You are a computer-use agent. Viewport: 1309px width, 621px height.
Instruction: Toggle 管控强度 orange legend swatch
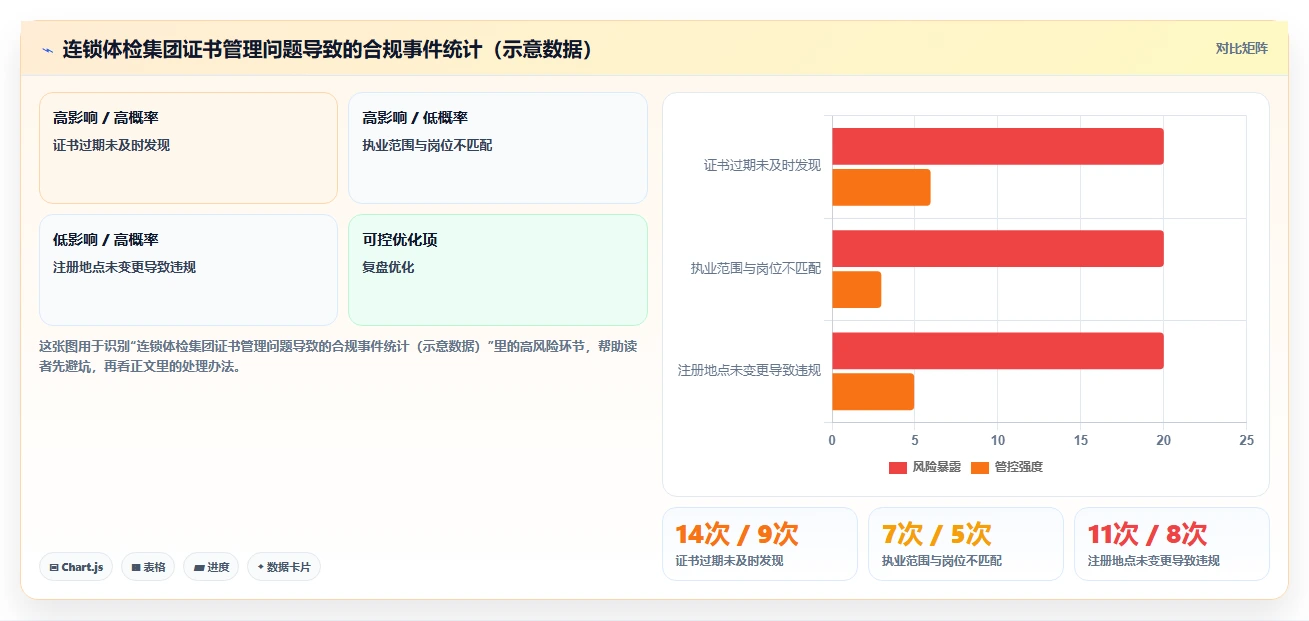coord(980,467)
